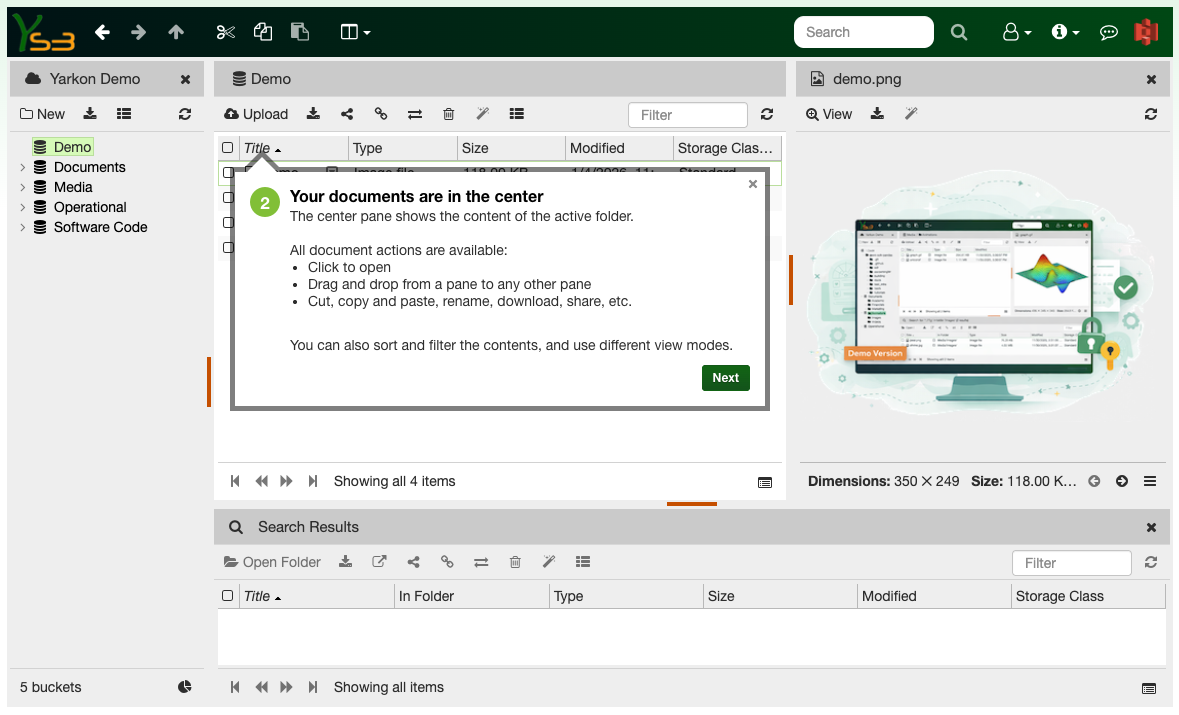The height and width of the screenshot is (715, 1179).
Task: Refresh the Yarkon Demo bucket pane
Action: tap(185, 114)
